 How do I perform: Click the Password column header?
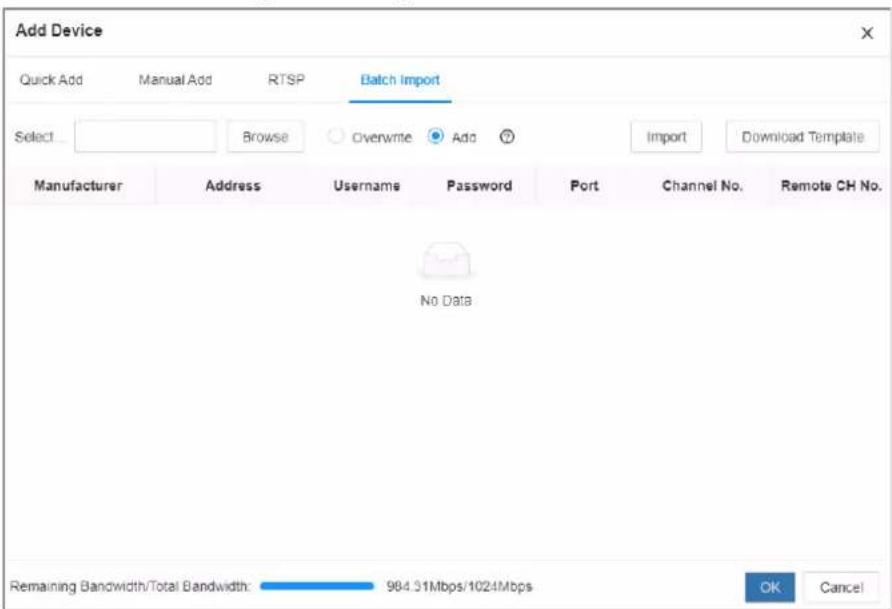click(x=480, y=186)
